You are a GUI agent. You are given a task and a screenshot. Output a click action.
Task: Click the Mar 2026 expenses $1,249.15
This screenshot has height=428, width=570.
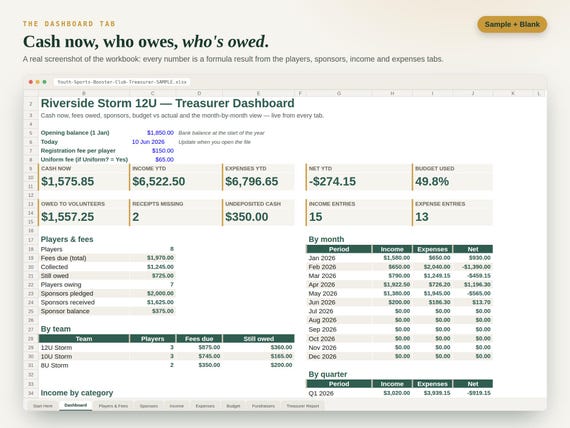(437, 276)
